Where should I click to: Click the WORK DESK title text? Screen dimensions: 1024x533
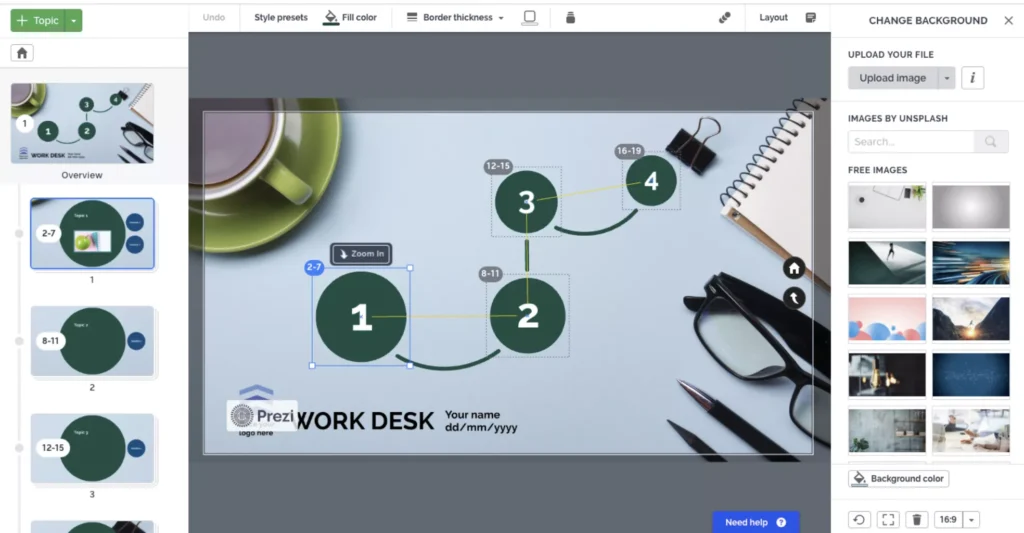(x=366, y=421)
